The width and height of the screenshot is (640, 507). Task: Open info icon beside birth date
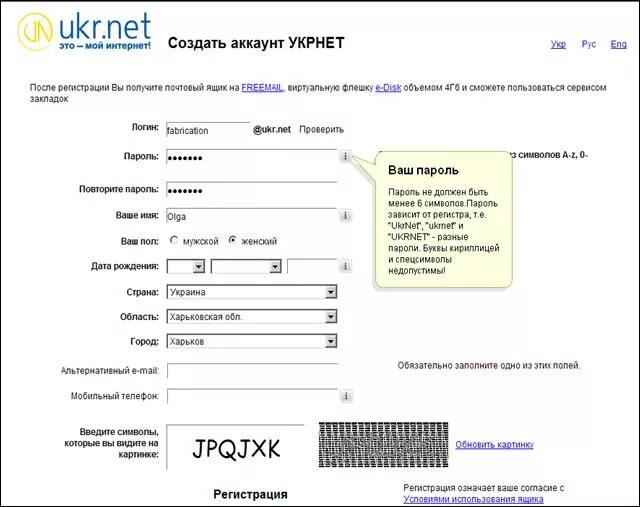click(345, 266)
